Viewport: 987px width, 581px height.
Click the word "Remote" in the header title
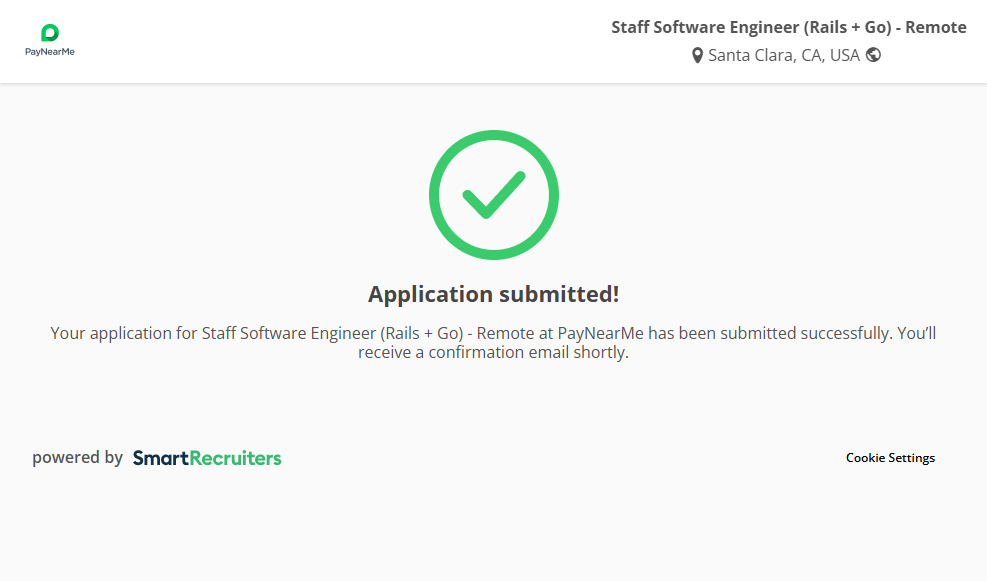(936, 27)
